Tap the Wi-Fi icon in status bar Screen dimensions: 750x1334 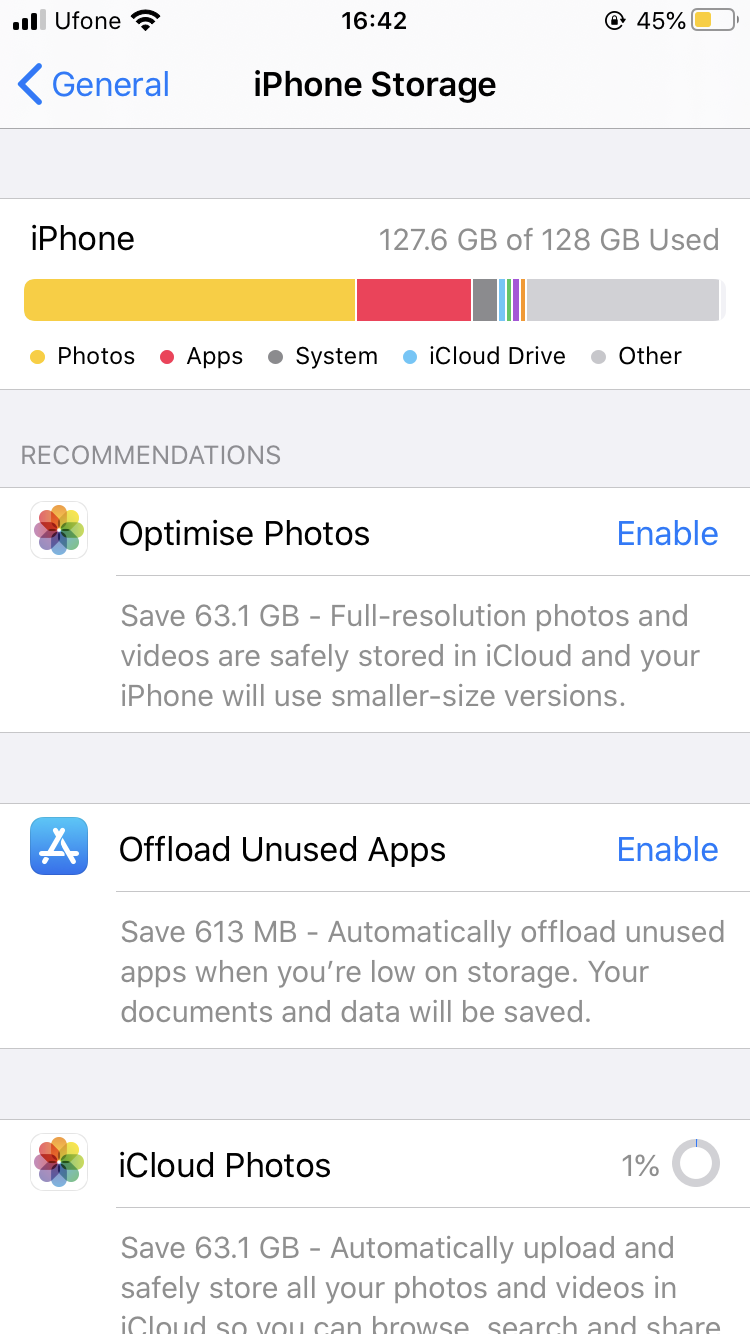point(147,21)
